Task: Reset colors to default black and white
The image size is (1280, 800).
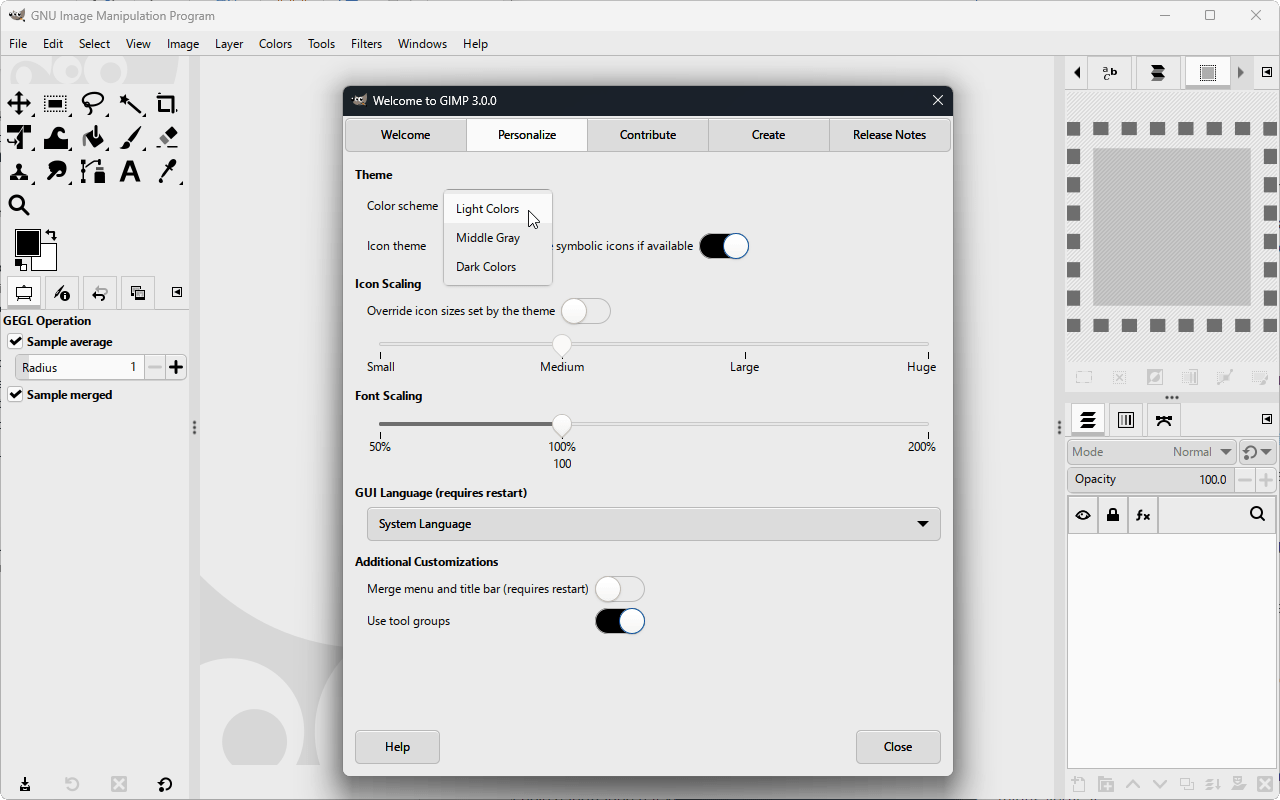Action: coord(20,265)
